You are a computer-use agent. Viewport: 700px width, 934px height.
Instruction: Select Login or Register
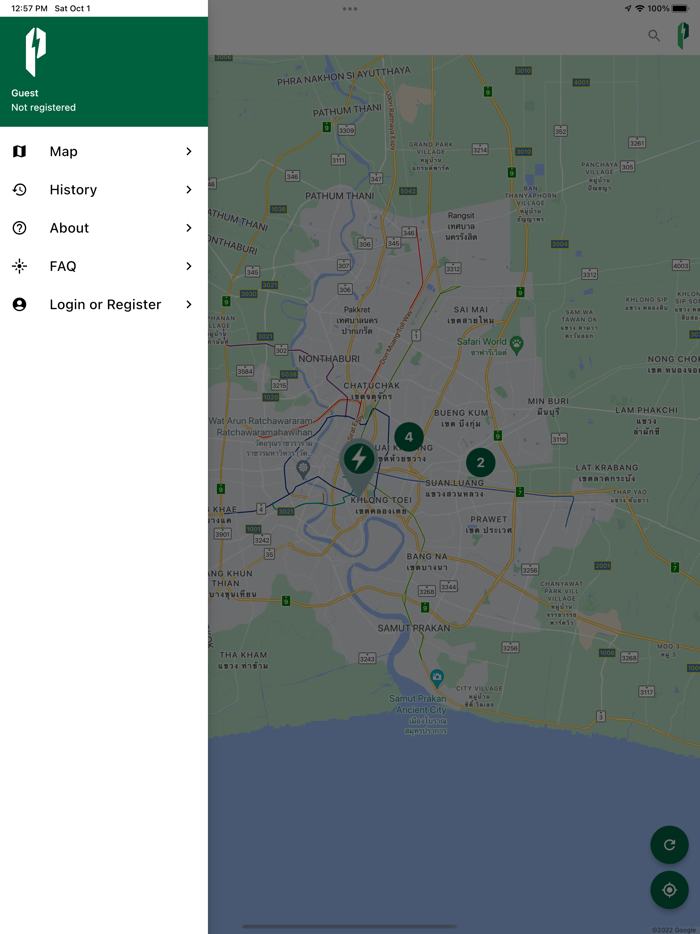pos(104,304)
